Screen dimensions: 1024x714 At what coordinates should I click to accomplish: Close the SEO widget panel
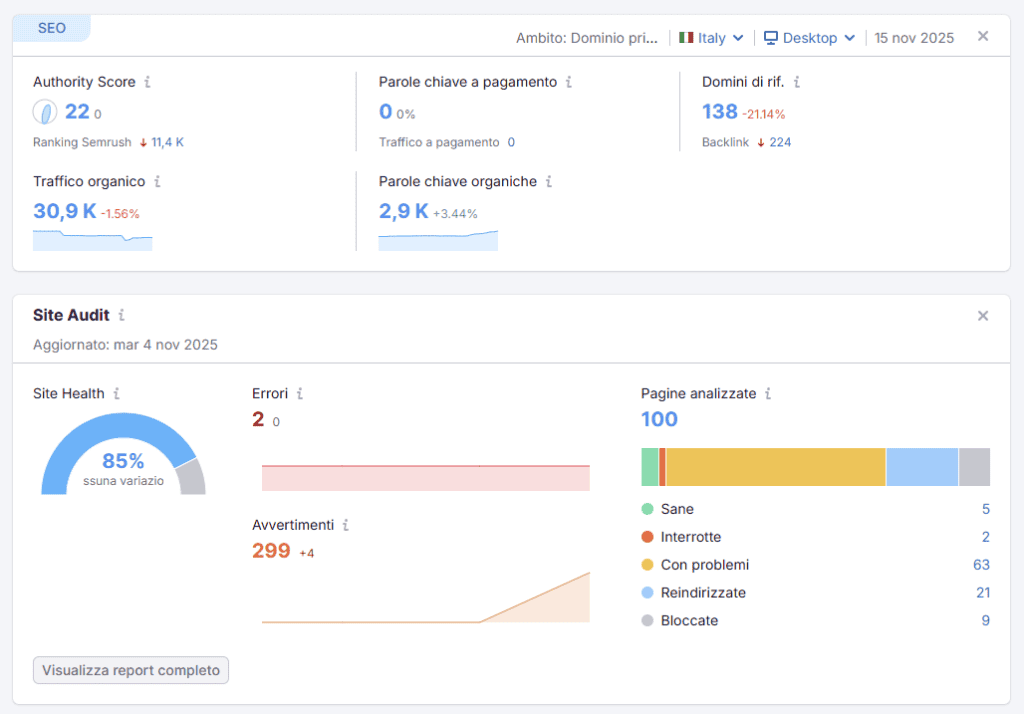pyautogui.click(x=983, y=36)
